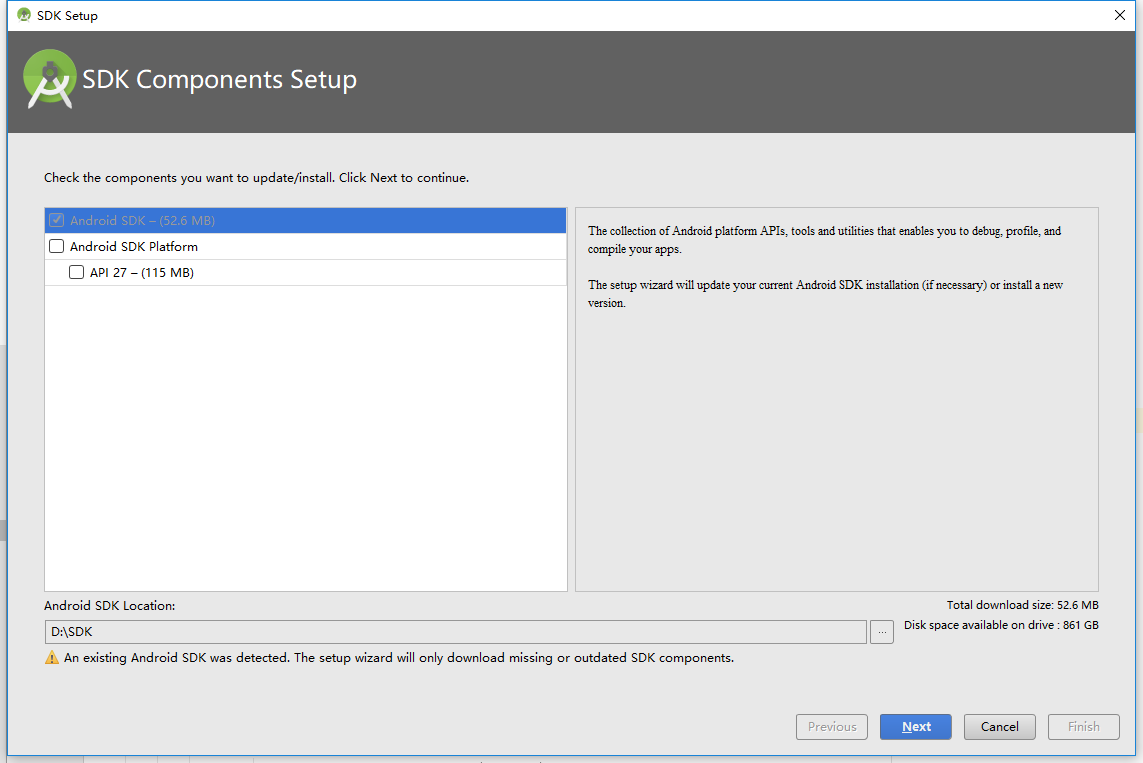Viewport: 1143px width, 763px height.
Task: Click the yellow warning icon beside the SDK message
Action: [52, 658]
